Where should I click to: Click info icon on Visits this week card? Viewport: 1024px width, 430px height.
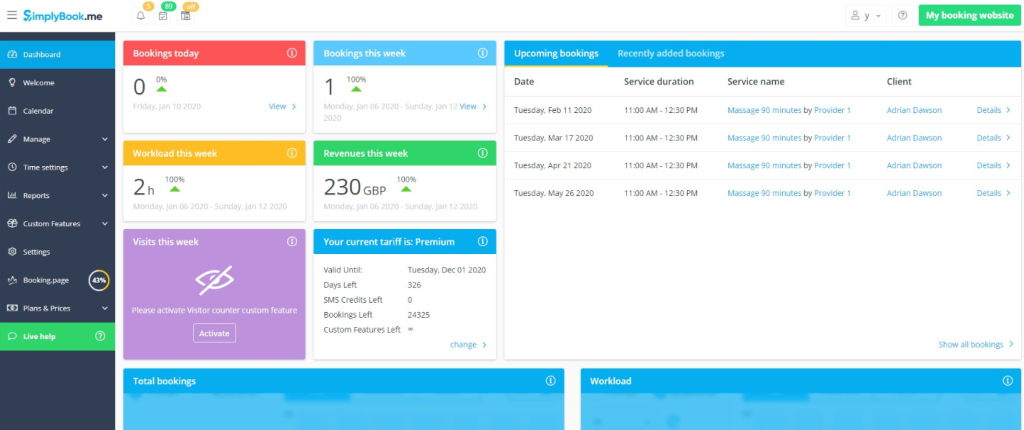pos(292,241)
